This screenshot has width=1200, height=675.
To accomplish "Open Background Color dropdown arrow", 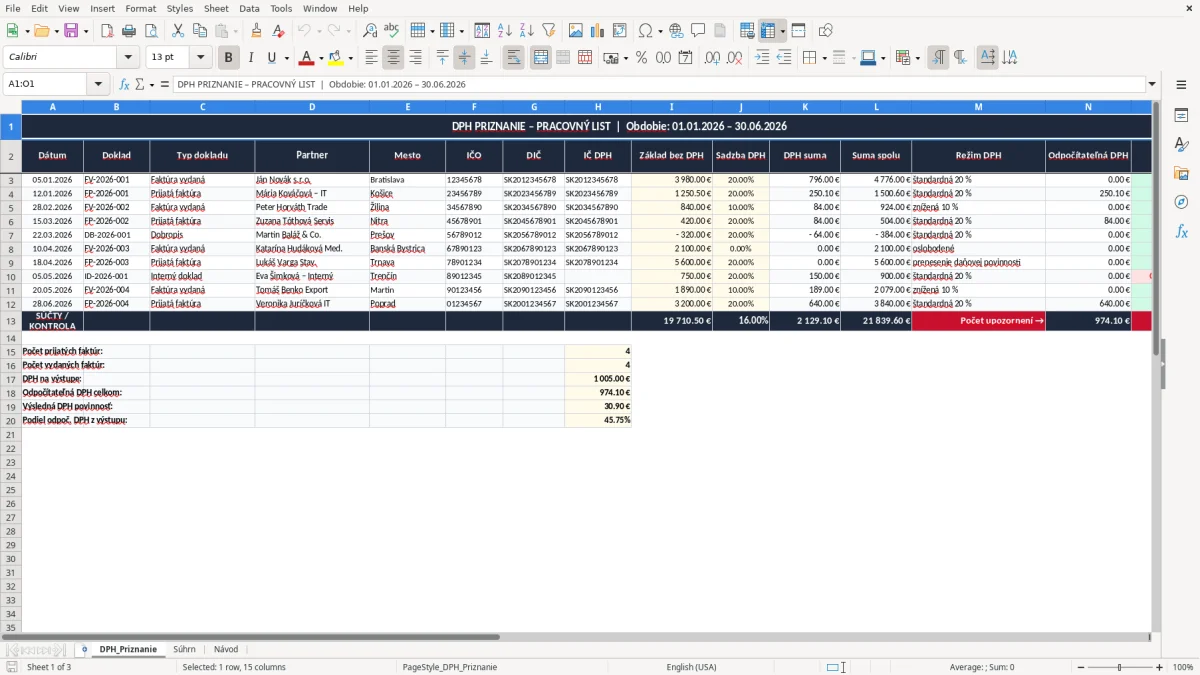I will point(350,58).
